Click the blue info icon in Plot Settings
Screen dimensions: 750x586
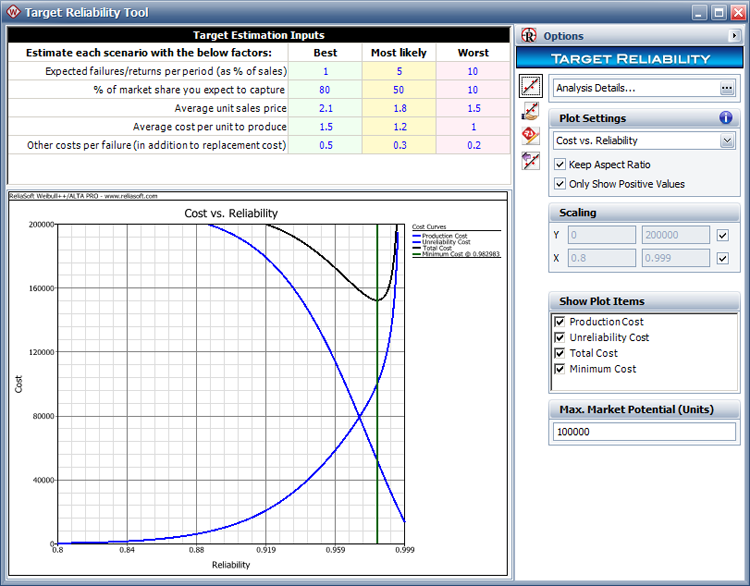click(x=726, y=118)
